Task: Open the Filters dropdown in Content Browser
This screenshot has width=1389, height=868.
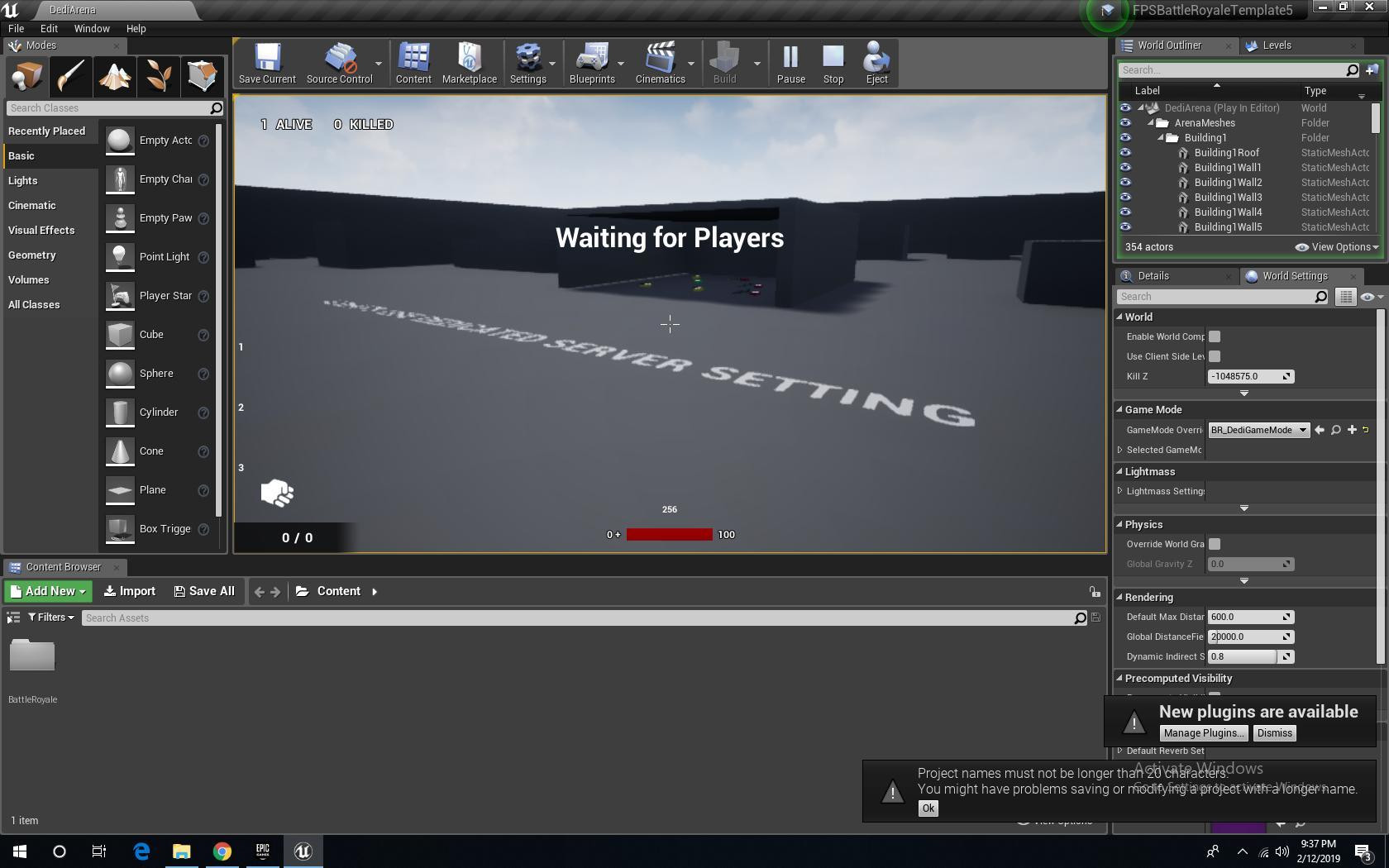Action: point(51,618)
